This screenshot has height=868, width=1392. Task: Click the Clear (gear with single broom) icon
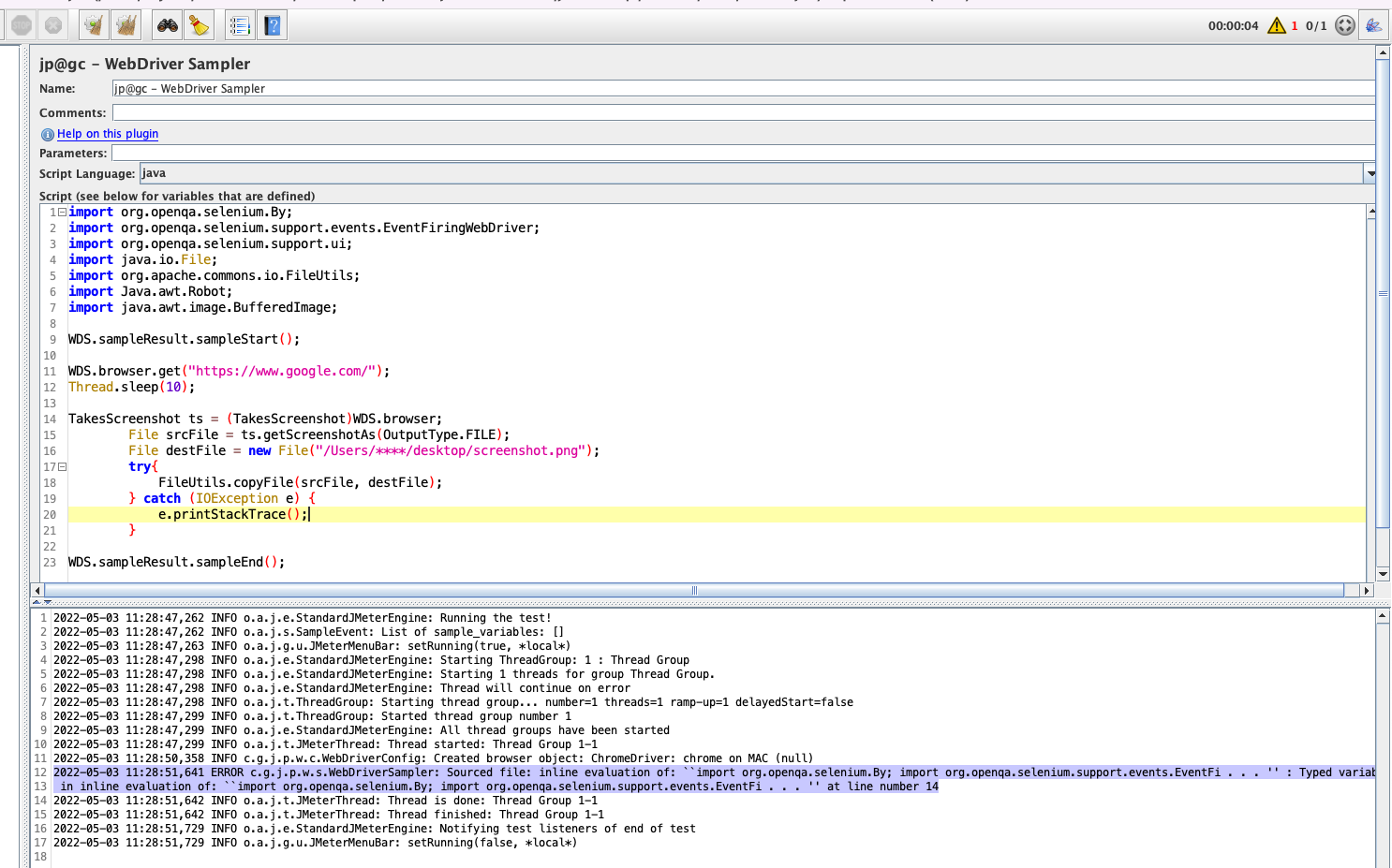(94, 25)
